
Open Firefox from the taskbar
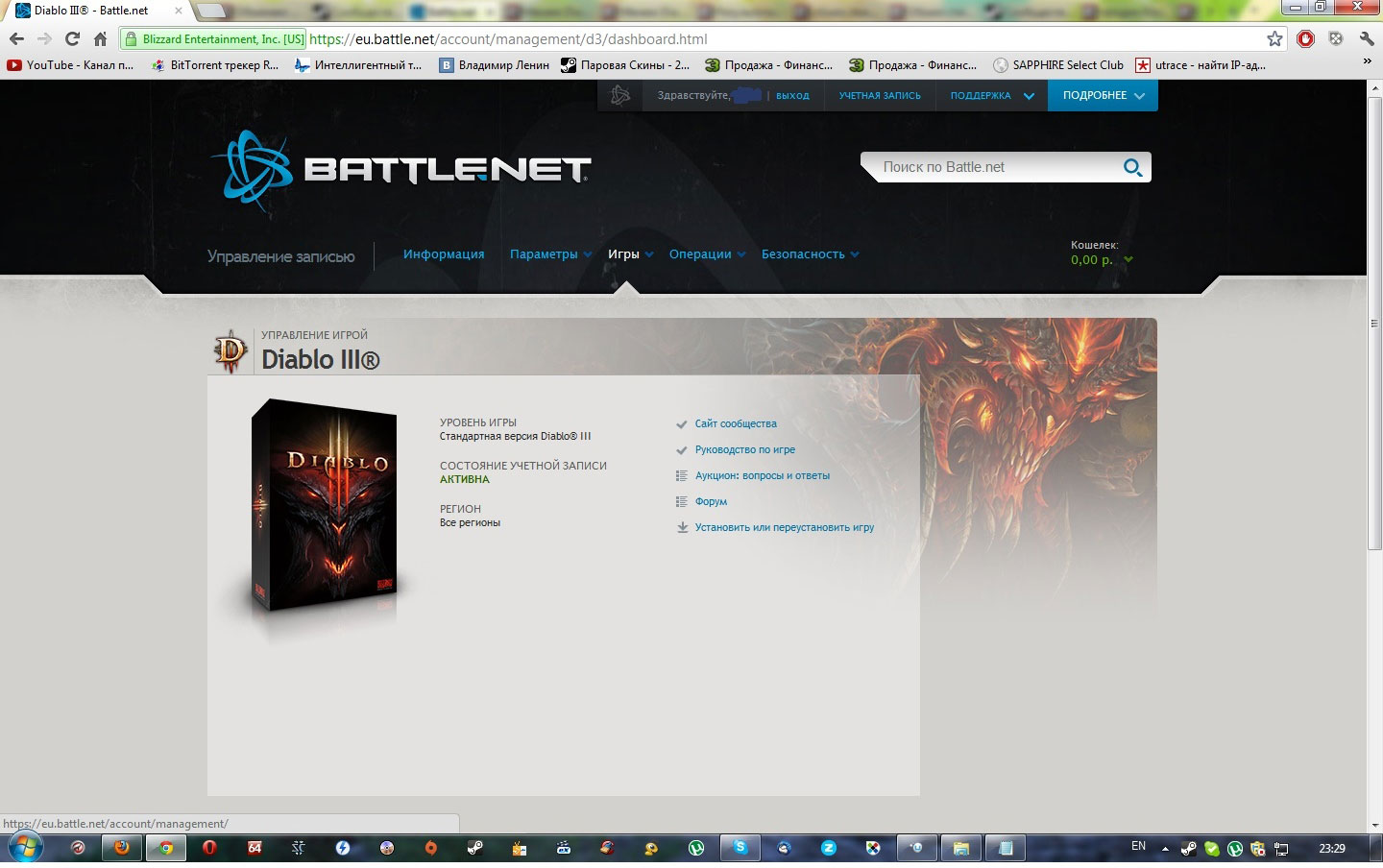pyautogui.click(x=121, y=848)
